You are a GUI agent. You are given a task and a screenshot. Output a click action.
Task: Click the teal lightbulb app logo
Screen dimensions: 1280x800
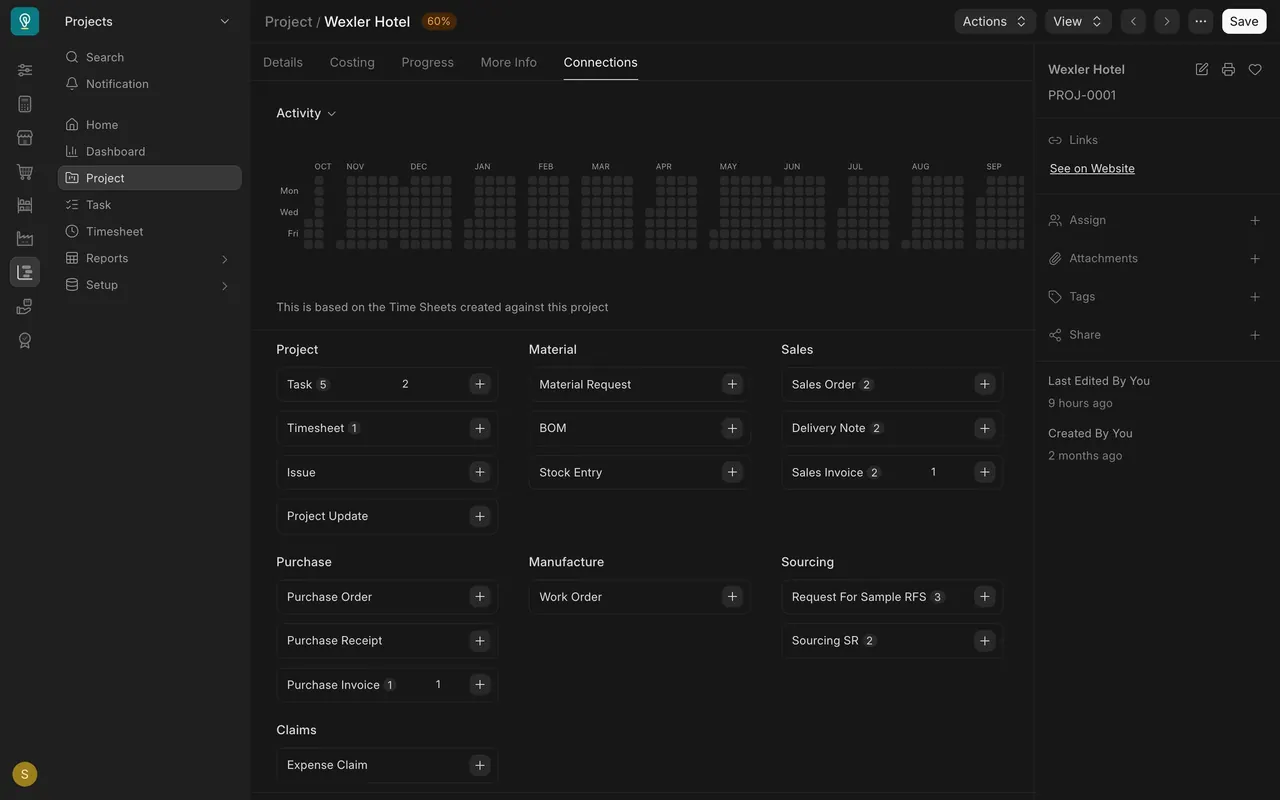point(25,21)
